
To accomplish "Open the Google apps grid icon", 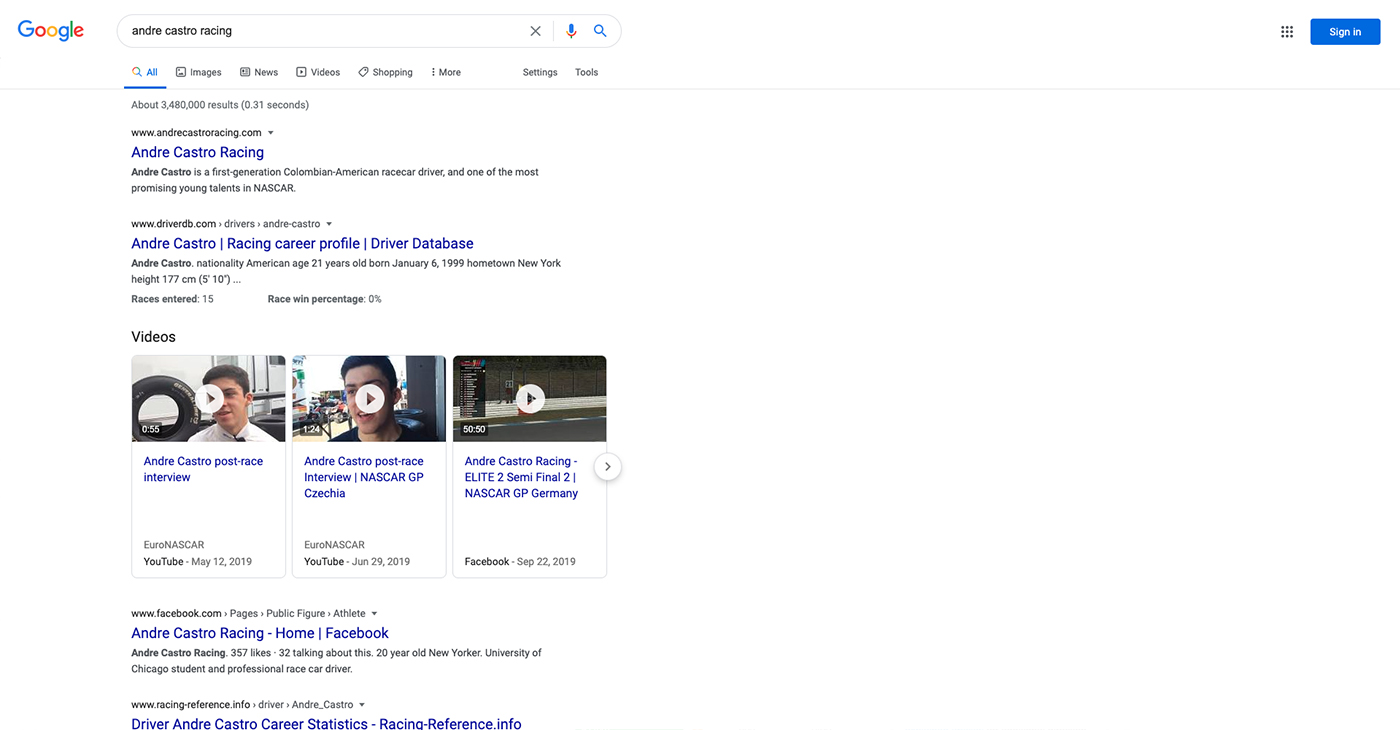I will coord(1287,32).
